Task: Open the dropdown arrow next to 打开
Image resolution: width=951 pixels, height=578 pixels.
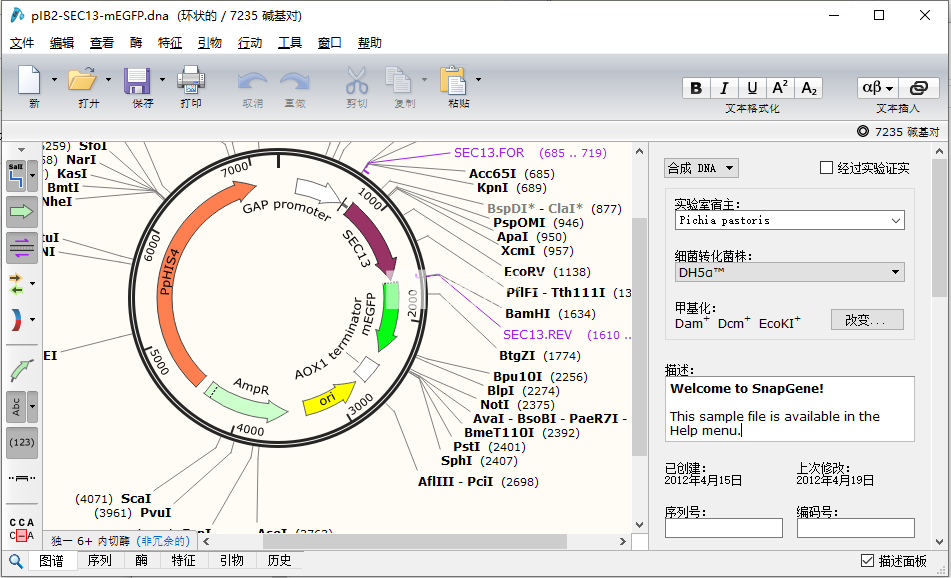Action: tap(108, 79)
